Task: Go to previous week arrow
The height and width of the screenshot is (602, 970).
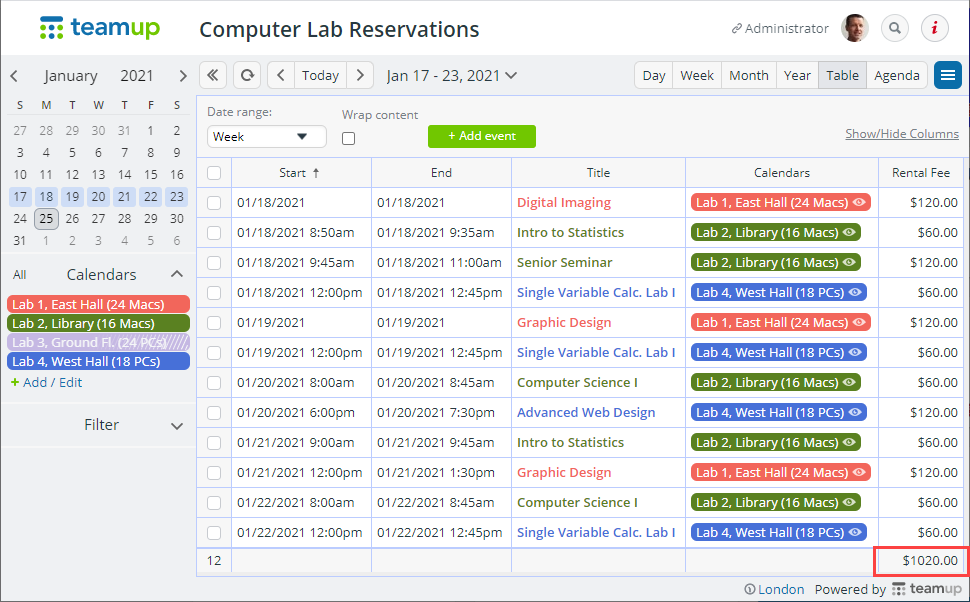Action: 281,75
